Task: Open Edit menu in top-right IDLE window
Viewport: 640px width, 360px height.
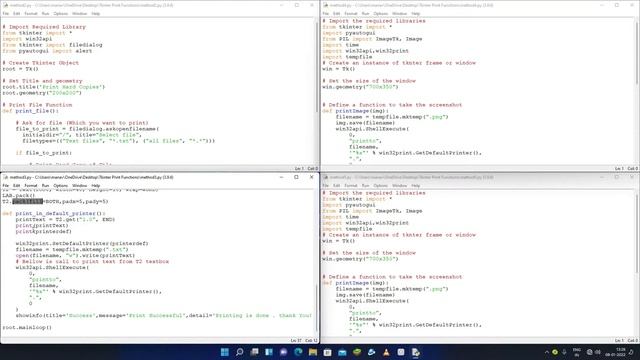Action: click(x=336, y=13)
